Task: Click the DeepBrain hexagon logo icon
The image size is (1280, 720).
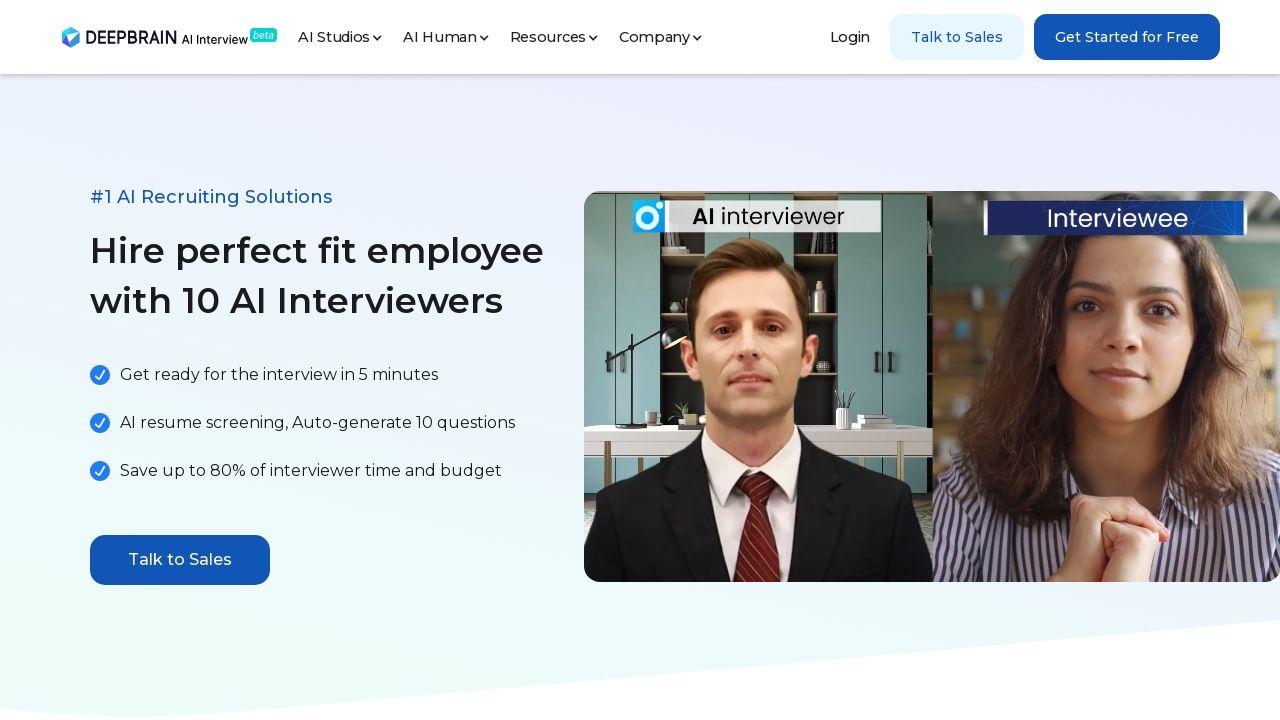Action: pyautogui.click(x=70, y=37)
